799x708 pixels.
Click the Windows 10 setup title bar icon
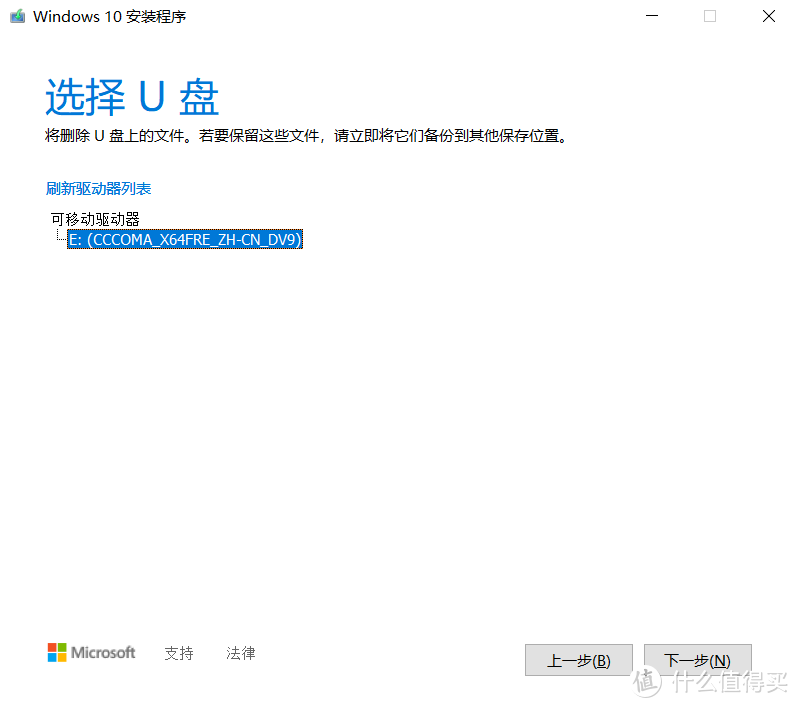click(x=17, y=16)
